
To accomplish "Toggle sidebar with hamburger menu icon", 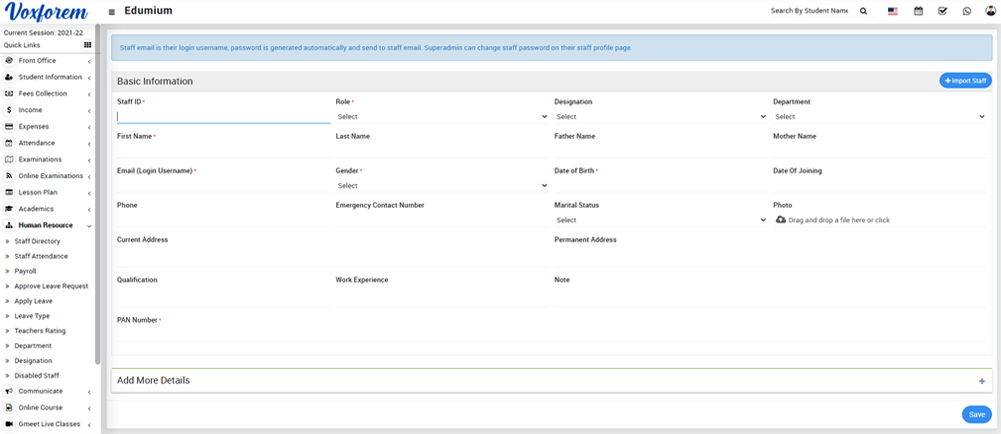I will pyautogui.click(x=111, y=12).
